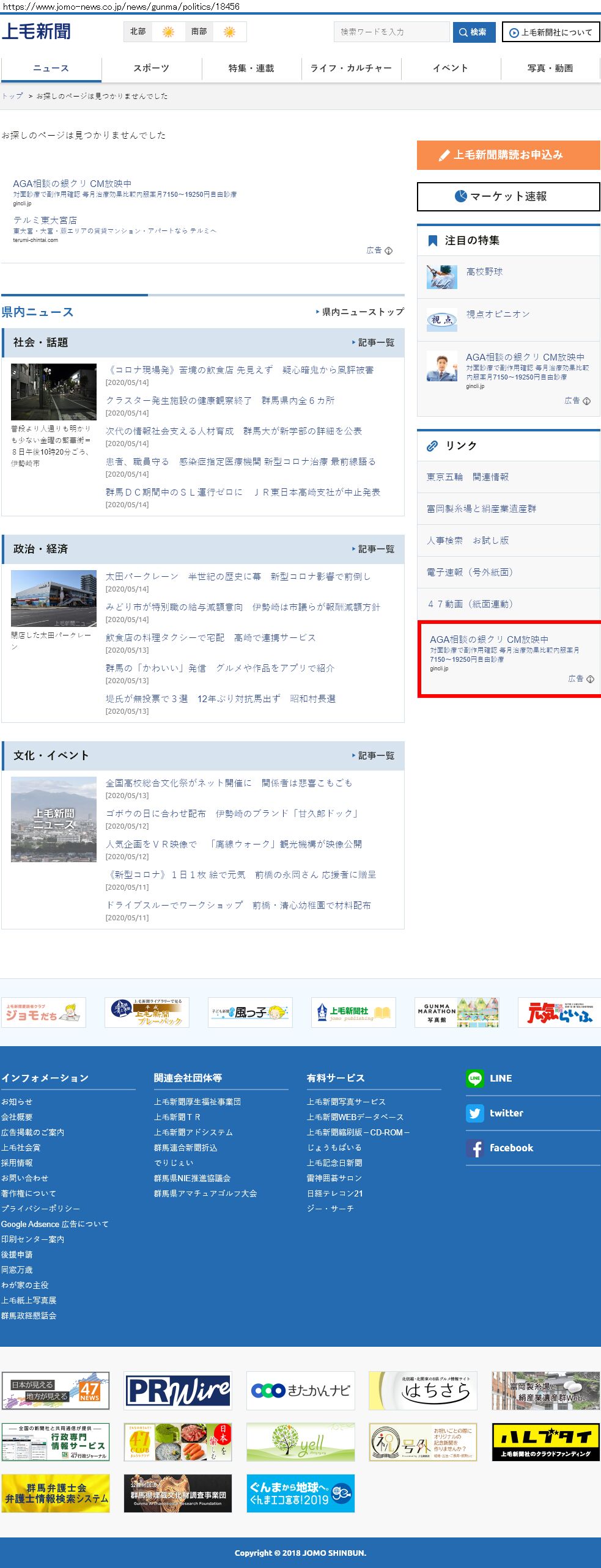Open the イベント navigation tab

coord(451,68)
